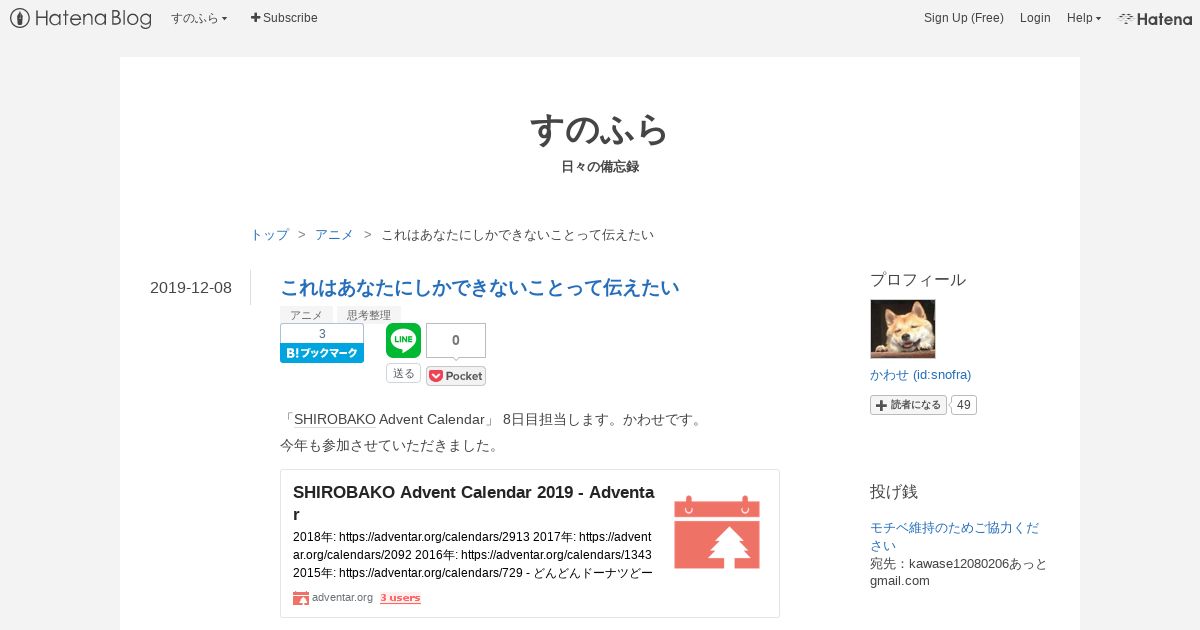Go to アニメ breadcrumb category link
The height and width of the screenshot is (630, 1200).
click(x=334, y=235)
